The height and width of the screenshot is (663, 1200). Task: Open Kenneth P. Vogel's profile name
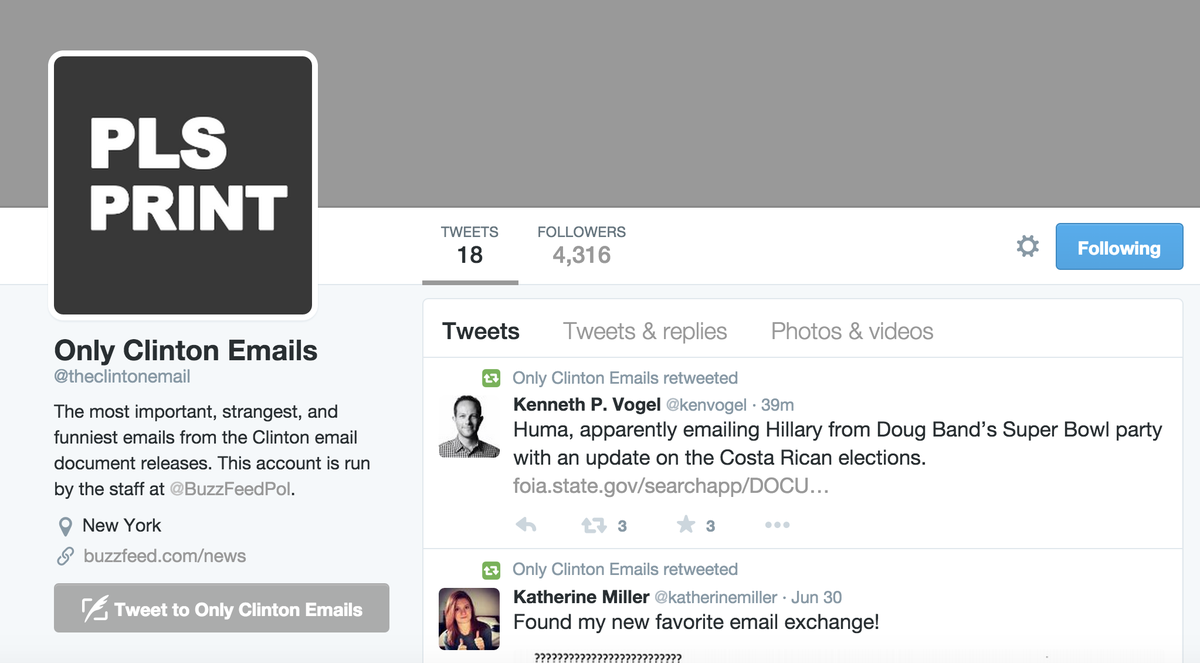(587, 404)
